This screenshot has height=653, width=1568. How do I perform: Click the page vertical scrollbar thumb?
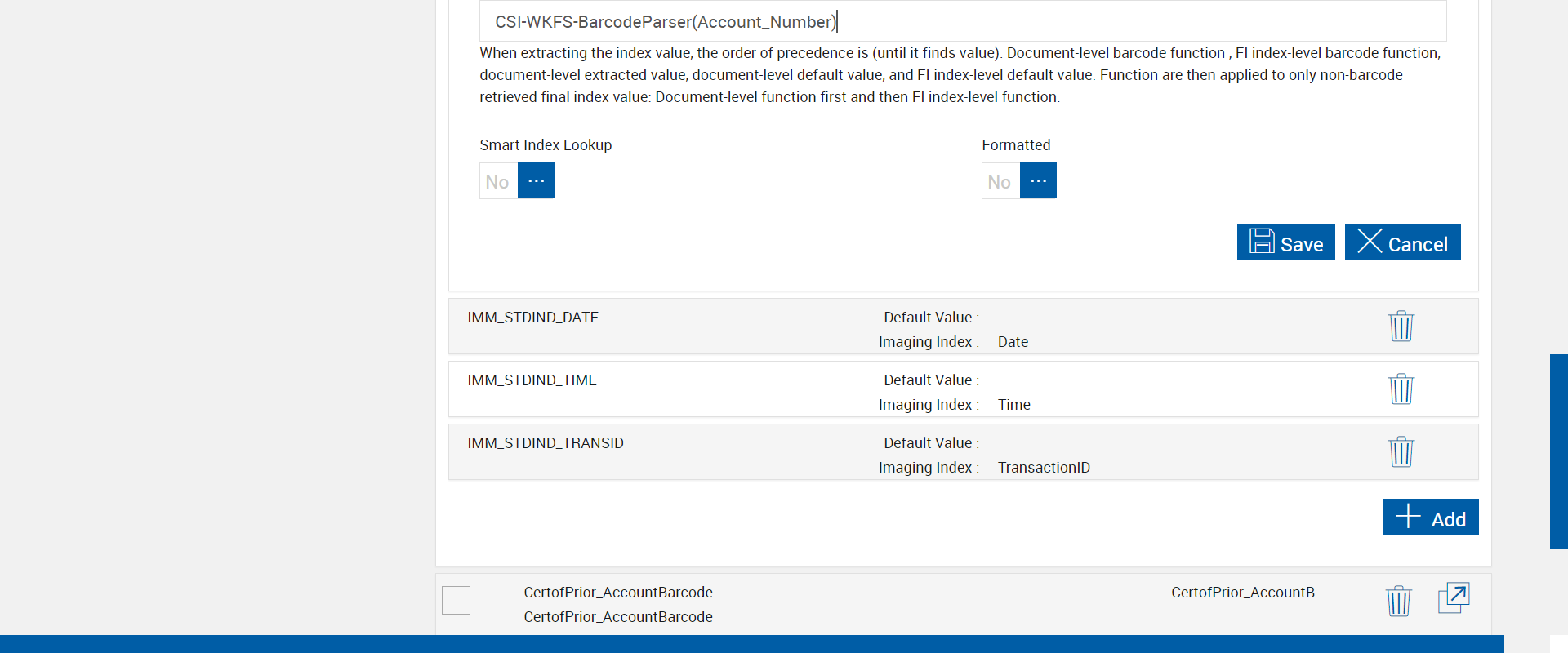1559,451
